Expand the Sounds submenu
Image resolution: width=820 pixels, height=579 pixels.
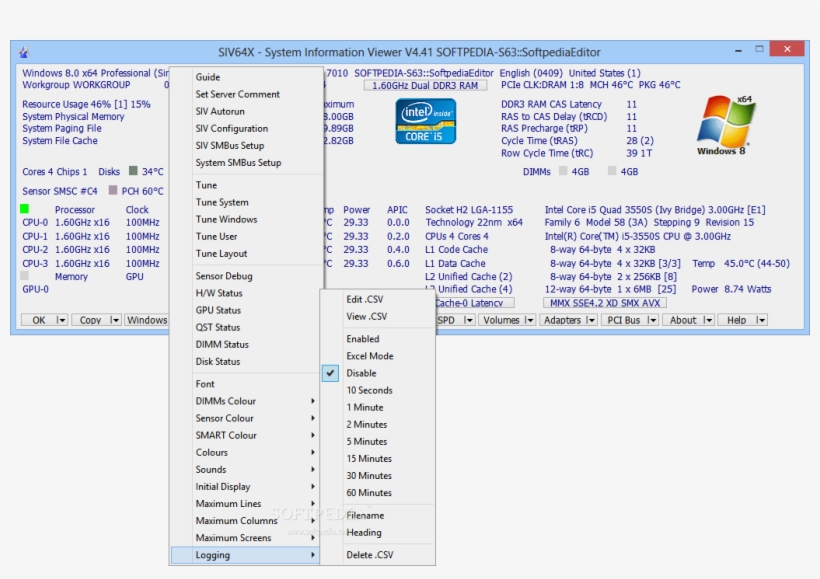[245, 470]
